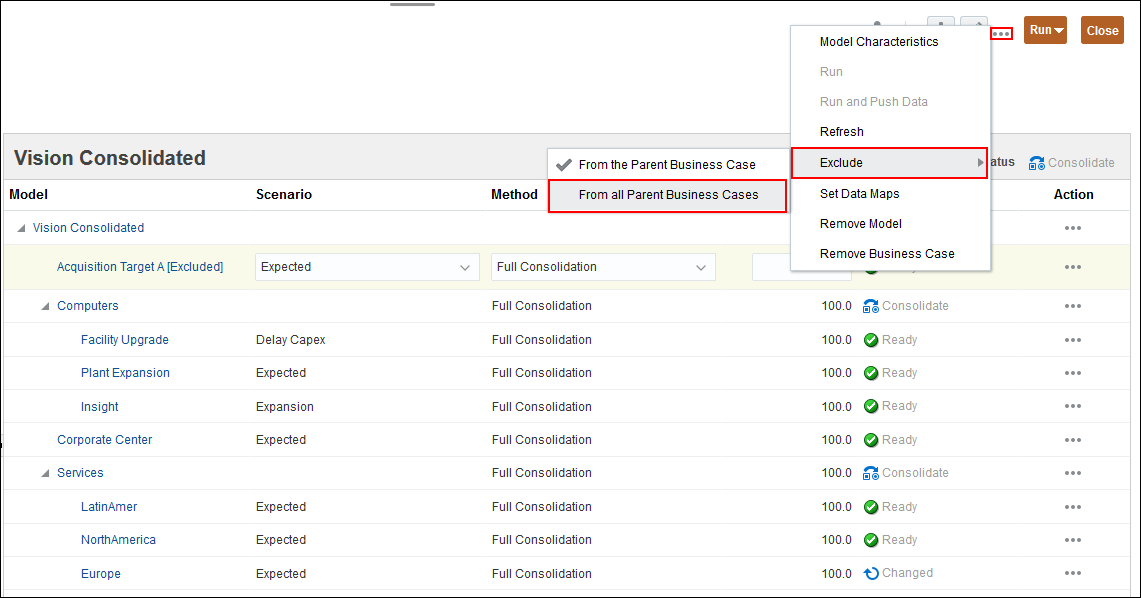This screenshot has width=1141, height=598.
Task: Click Remove Business Case in the menu
Action: [887, 254]
